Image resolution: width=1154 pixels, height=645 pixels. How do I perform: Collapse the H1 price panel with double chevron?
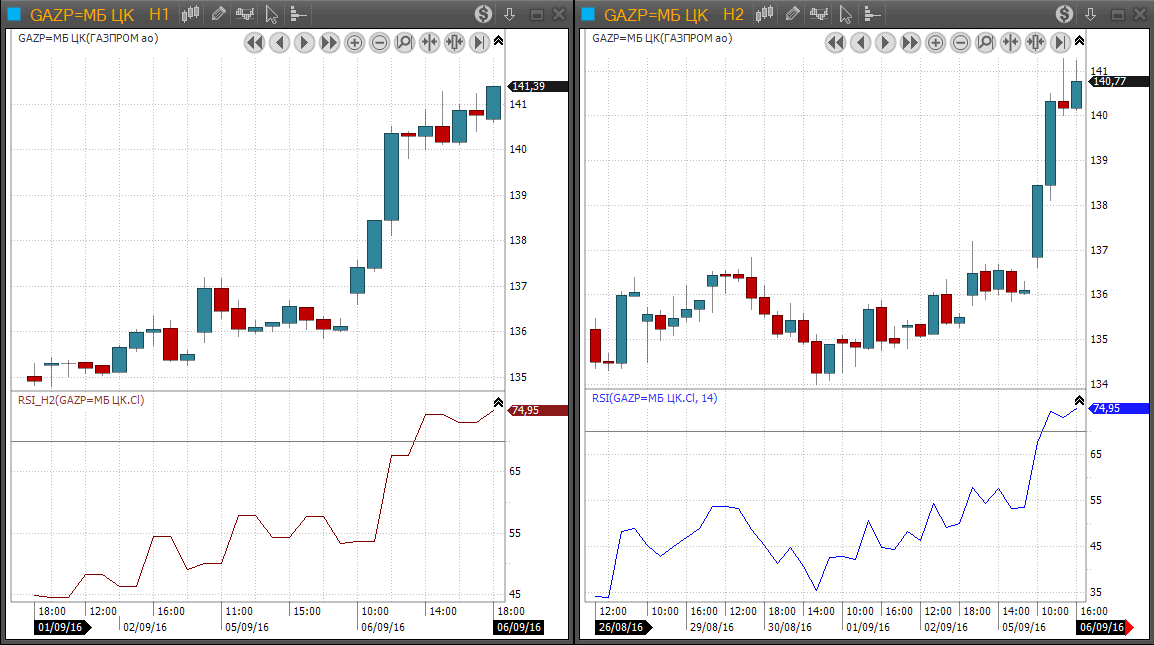click(499, 39)
